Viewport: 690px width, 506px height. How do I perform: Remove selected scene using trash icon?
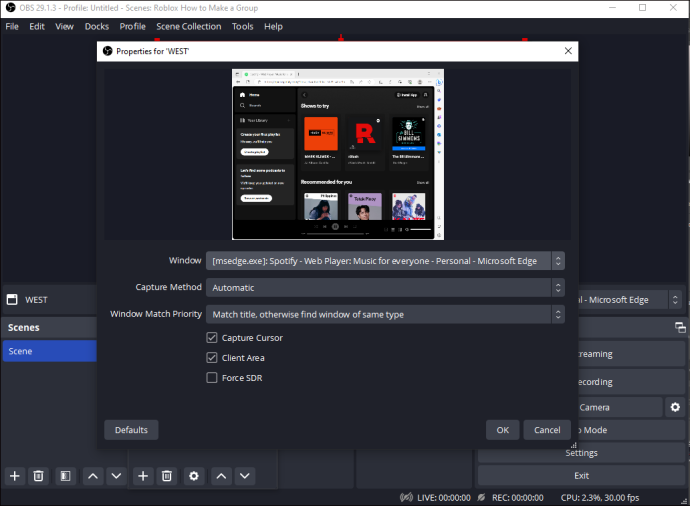click(38, 476)
